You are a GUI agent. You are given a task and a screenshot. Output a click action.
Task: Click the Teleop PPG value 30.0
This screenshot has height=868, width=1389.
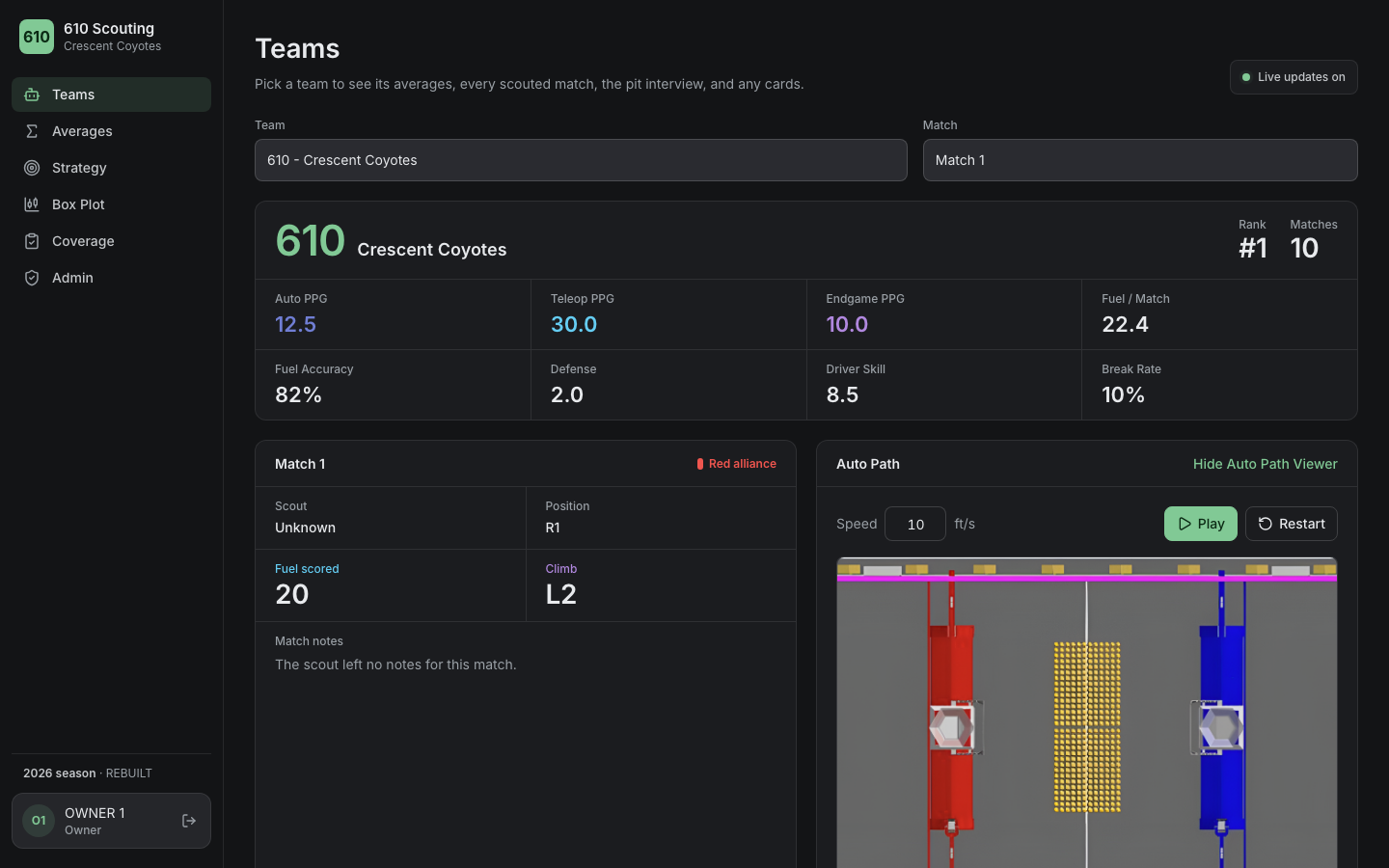[x=574, y=324]
